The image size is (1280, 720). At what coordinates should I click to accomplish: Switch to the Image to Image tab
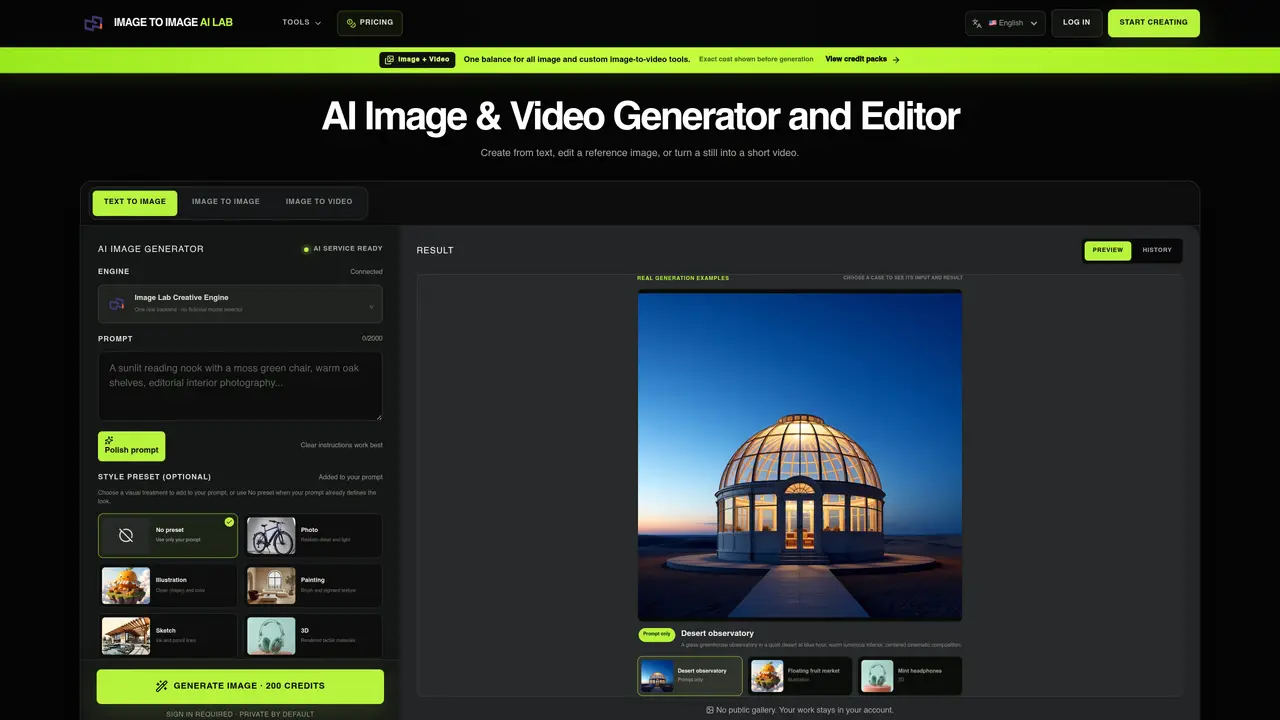point(226,202)
